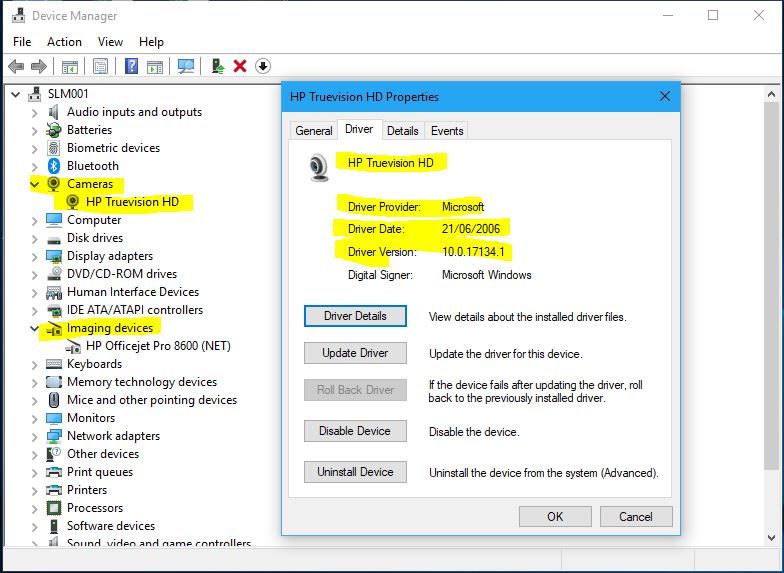Click the Batteries category icon
784x573 pixels.
(x=54, y=130)
